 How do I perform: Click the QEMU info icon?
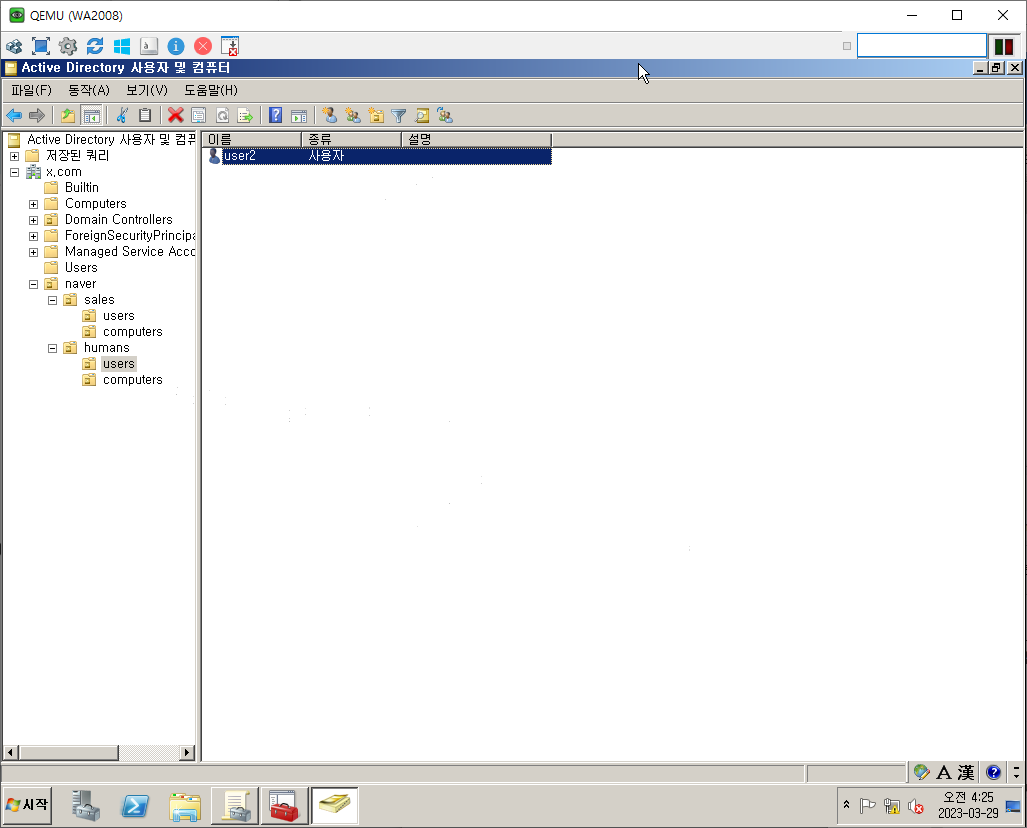coord(176,46)
